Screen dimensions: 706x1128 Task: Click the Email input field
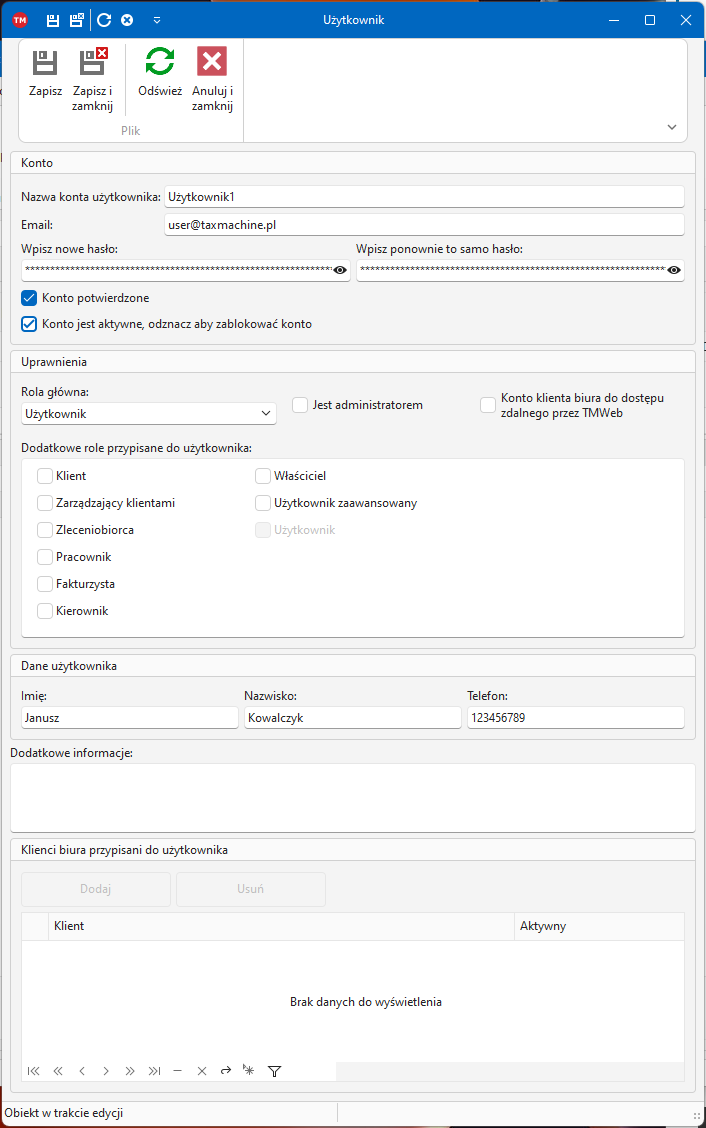(x=423, y=225)
